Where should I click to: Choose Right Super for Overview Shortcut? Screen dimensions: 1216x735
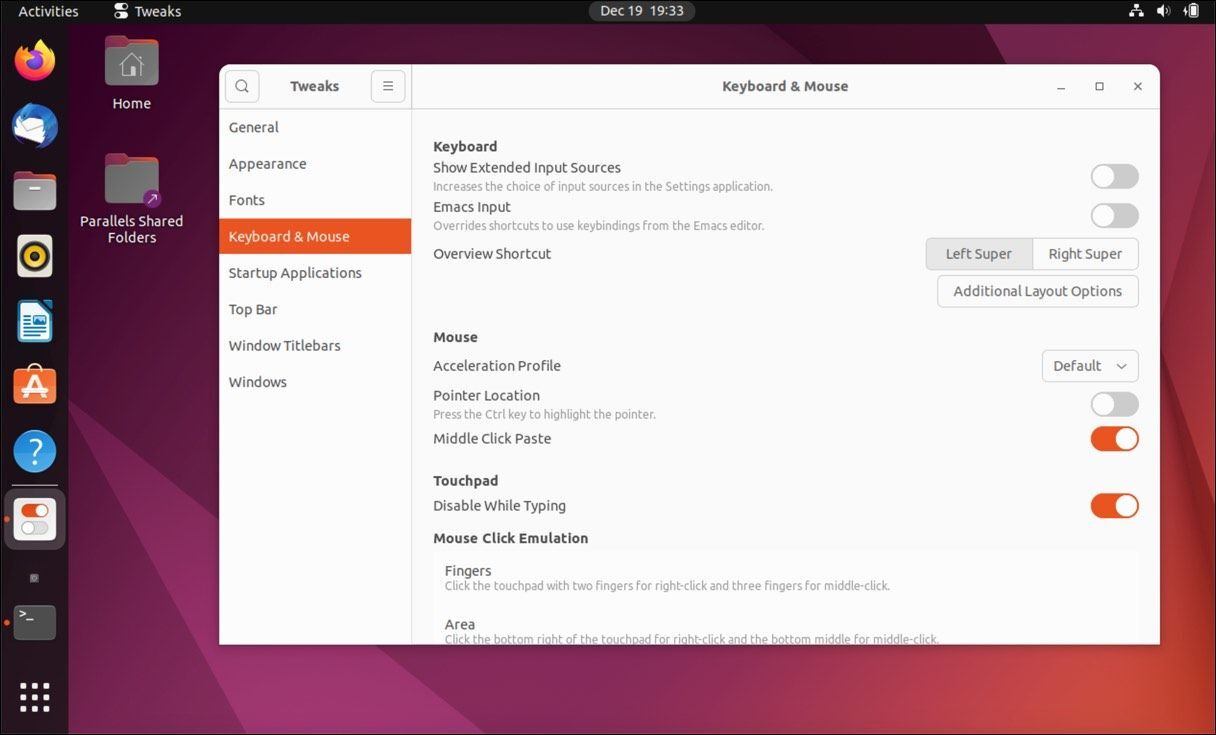[x=1085, y=254]
